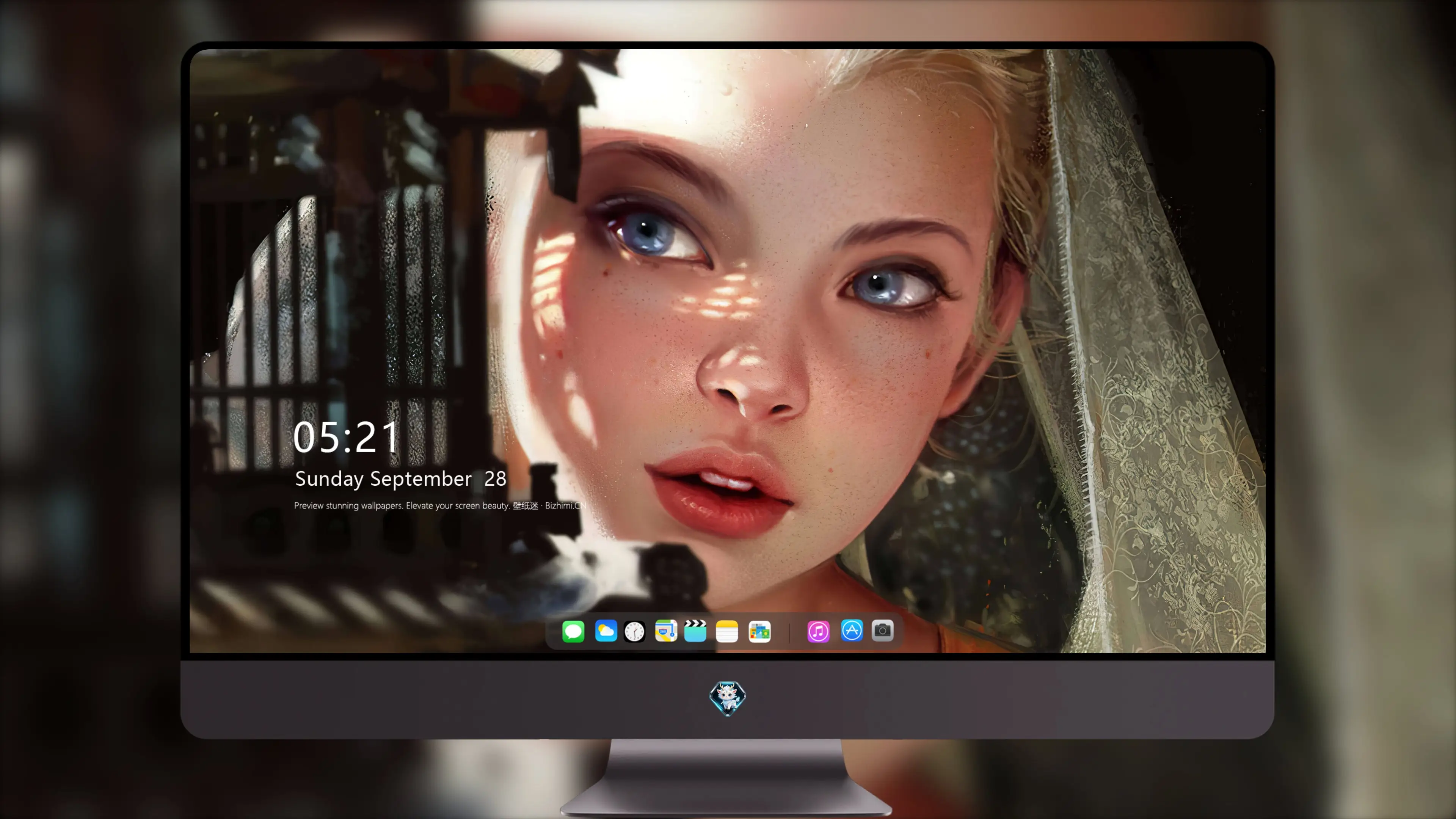This screenshot has height=819, width=1456.
Task: Launch the Videos clapperboard app
Action: [695, 631]
